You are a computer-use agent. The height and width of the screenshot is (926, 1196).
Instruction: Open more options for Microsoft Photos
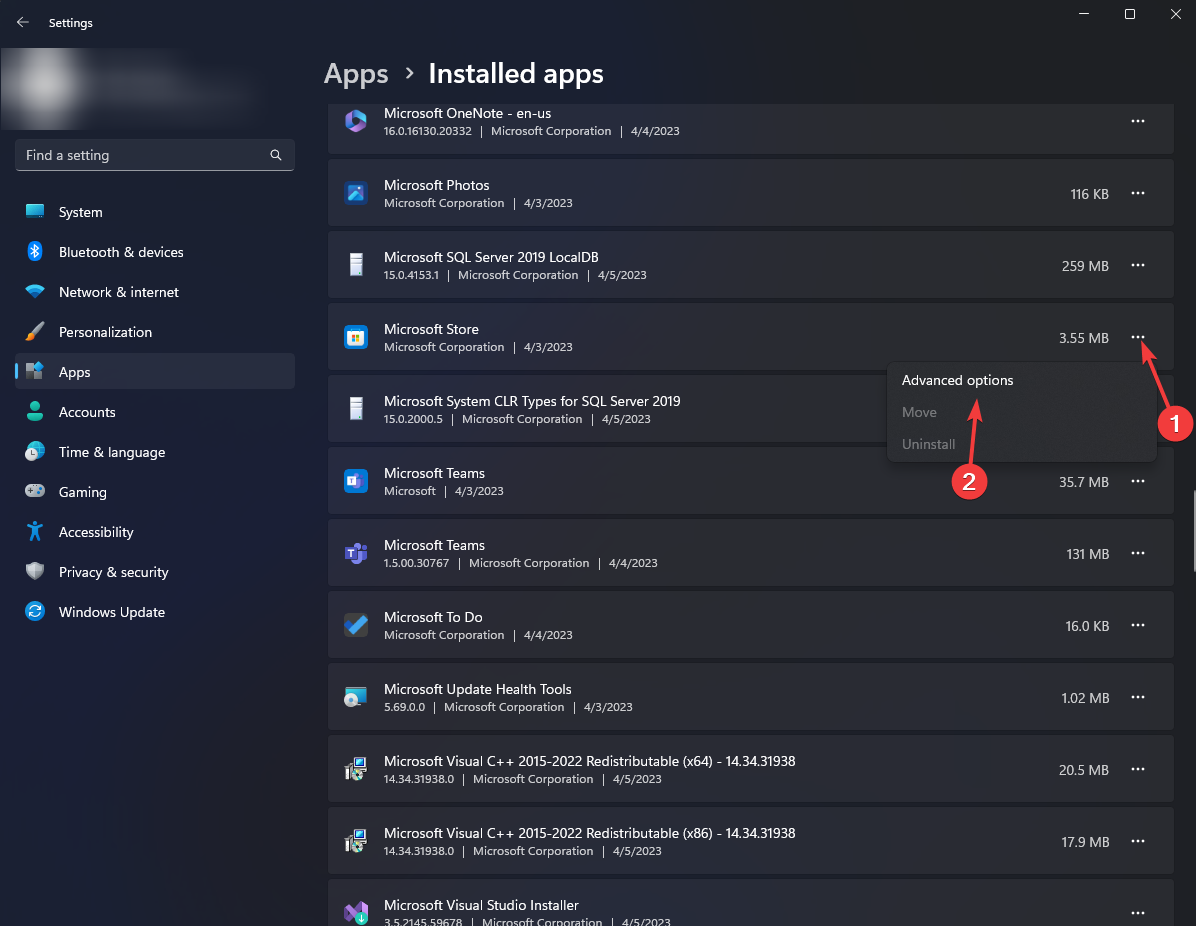pyautogui.click(x=1137, y=194)
